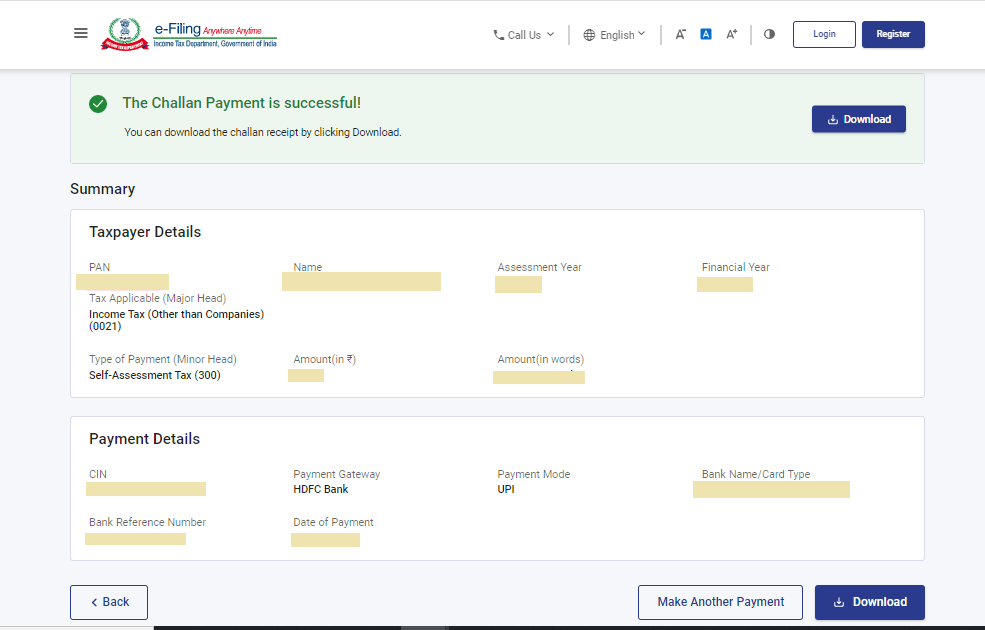Go back using the Back button

(109, 602)
